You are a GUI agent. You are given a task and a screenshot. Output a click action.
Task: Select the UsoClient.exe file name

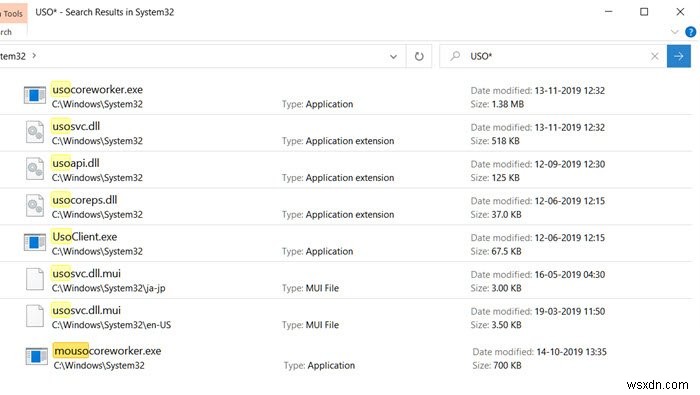pyautogui.click(x=84, y=237)
